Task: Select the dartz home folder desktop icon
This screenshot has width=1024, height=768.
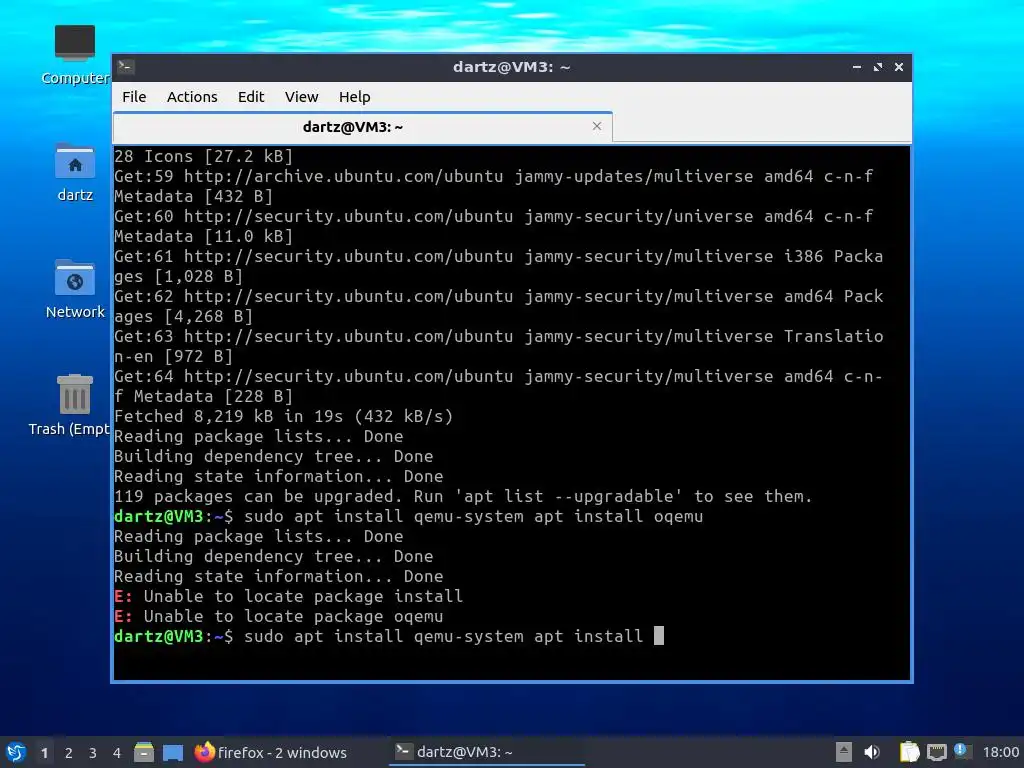Action: [x=74, y=172]
